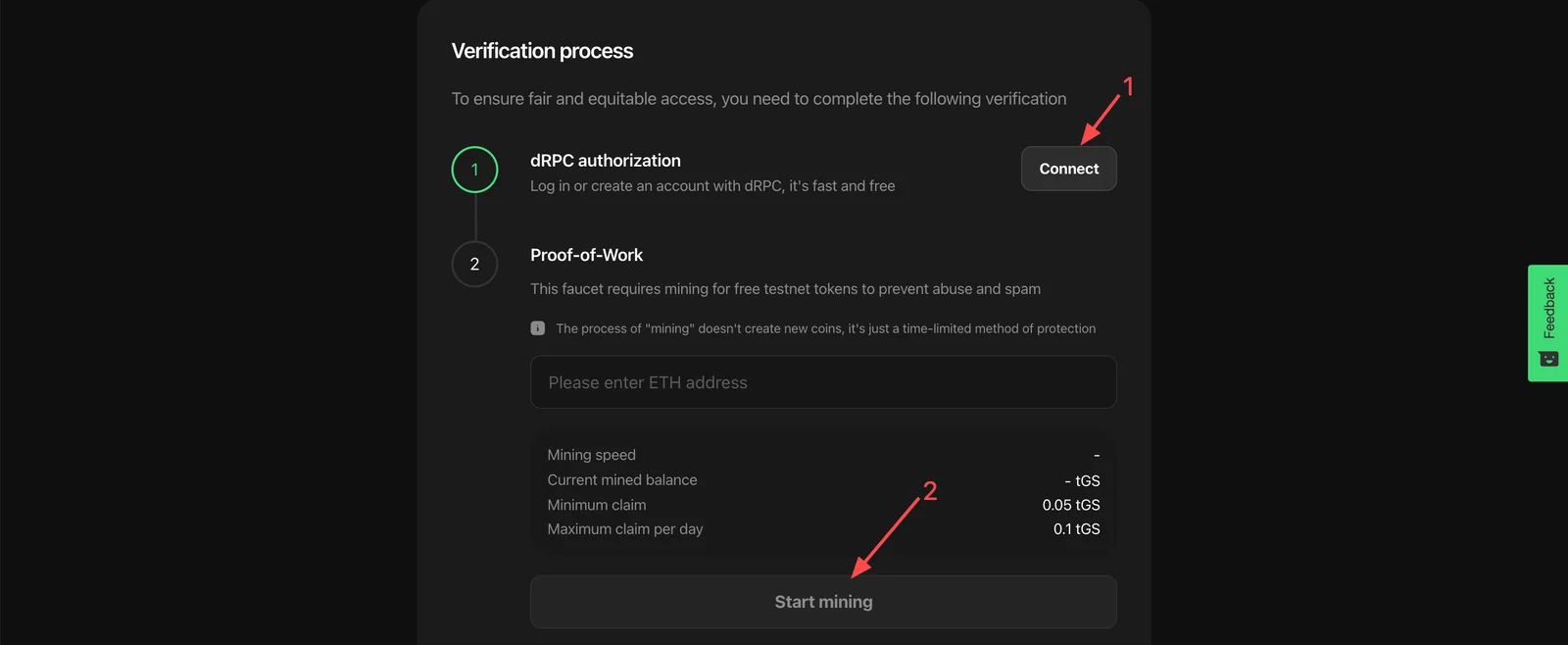Click the 'Maximum claim per day' label

625,529
